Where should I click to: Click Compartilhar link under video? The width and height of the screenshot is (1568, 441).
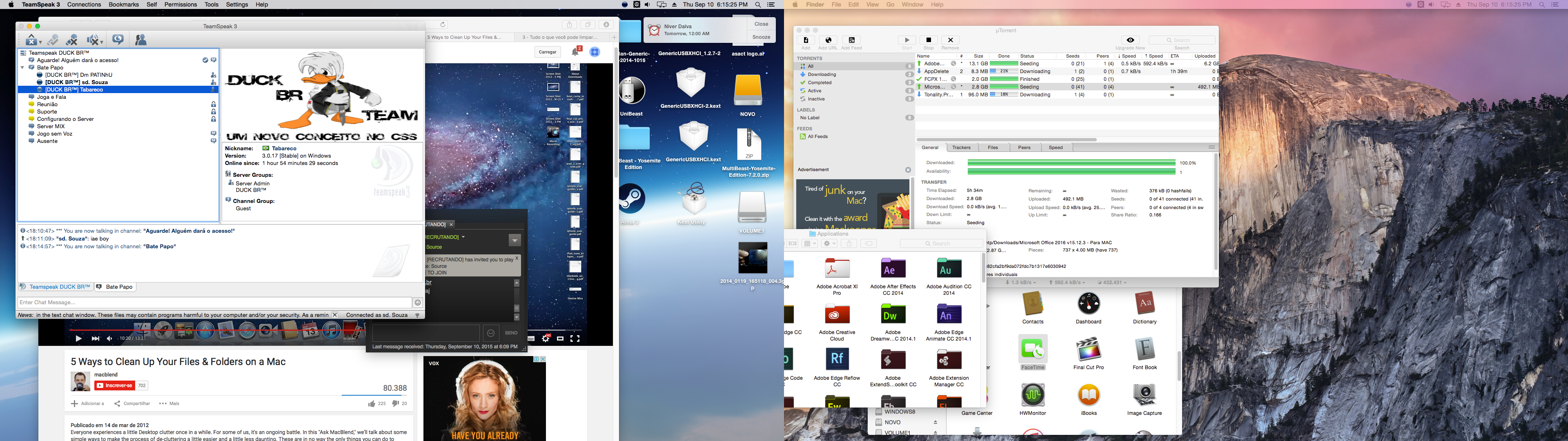[133, 403]
